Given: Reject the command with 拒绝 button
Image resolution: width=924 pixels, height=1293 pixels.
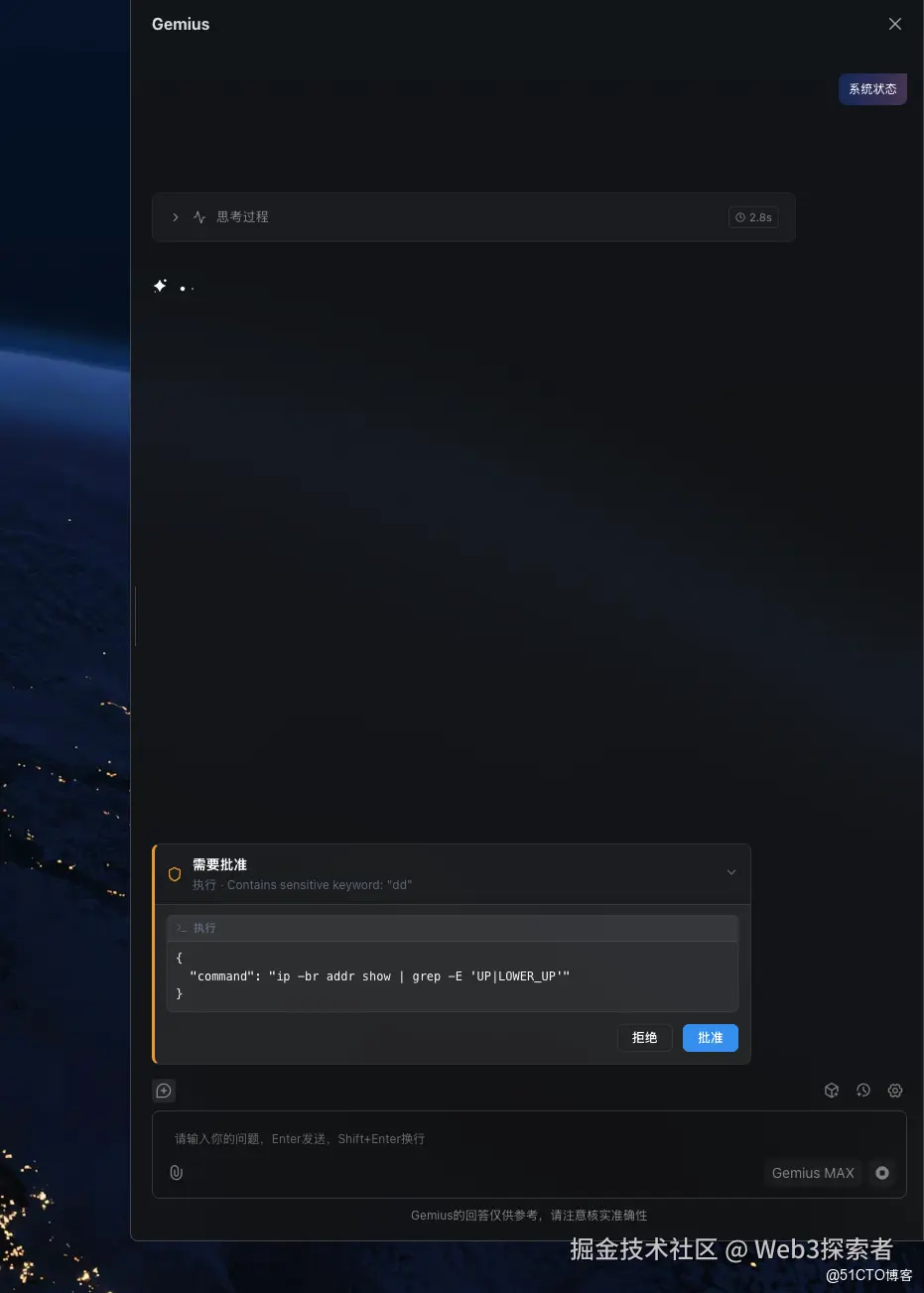Looking at the screenshot, I should [x=644, y=1038].
